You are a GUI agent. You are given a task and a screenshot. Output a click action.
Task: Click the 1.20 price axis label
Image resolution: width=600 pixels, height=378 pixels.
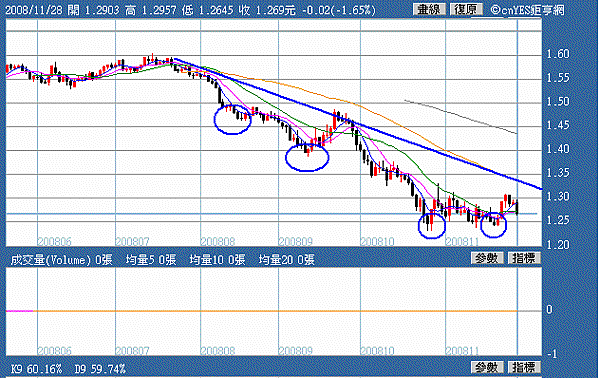(558, 244)
